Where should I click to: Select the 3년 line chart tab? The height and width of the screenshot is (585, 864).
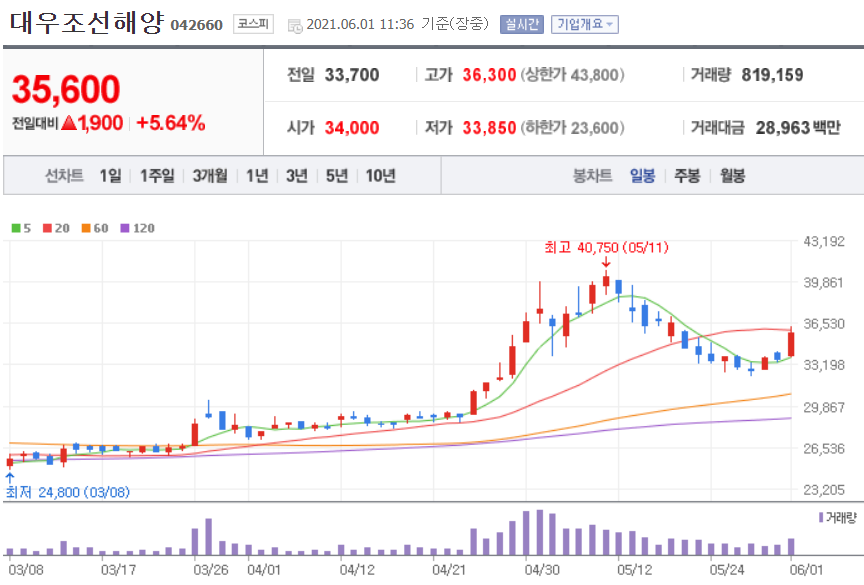[x=296, y=176]
